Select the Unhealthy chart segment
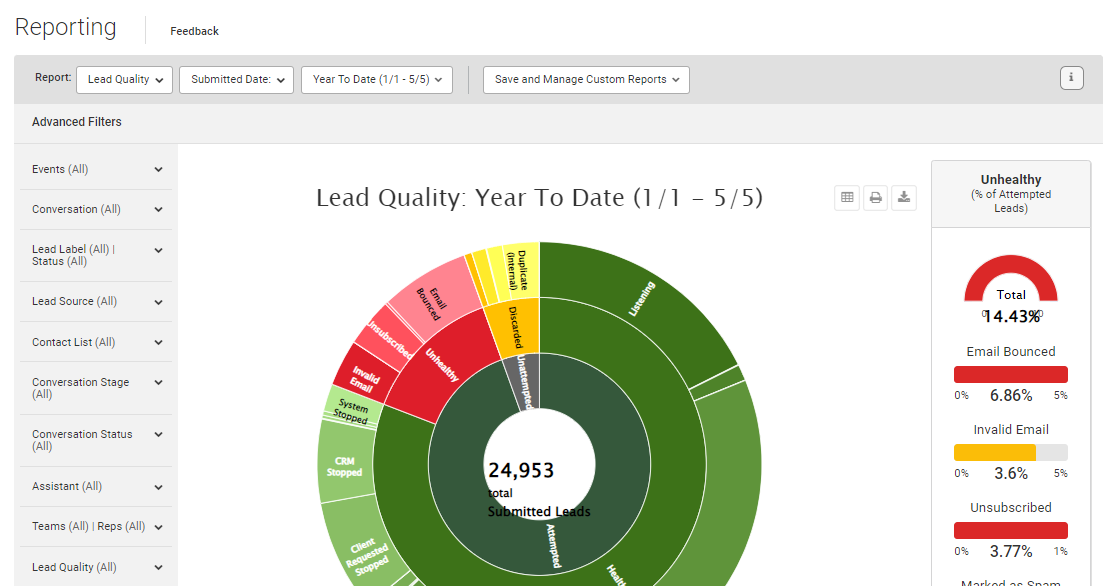The image size is (1106, 586). click(444, 365)
